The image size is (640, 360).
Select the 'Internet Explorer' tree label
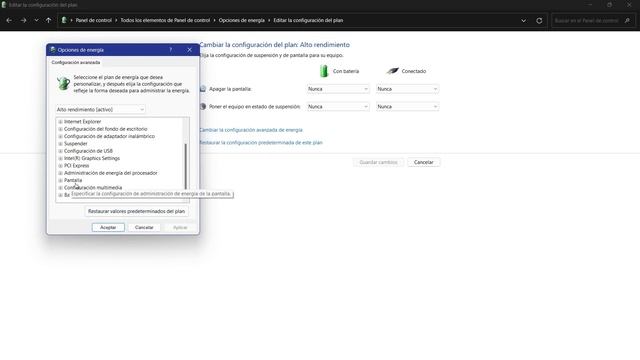point(82,122)
